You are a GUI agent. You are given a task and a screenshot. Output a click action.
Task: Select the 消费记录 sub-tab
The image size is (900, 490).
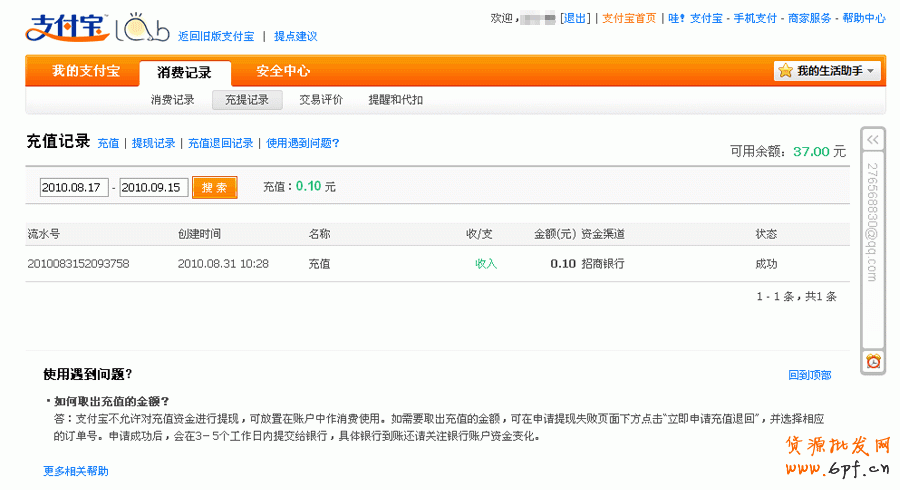pyautogui.click(x=172, y=100)
